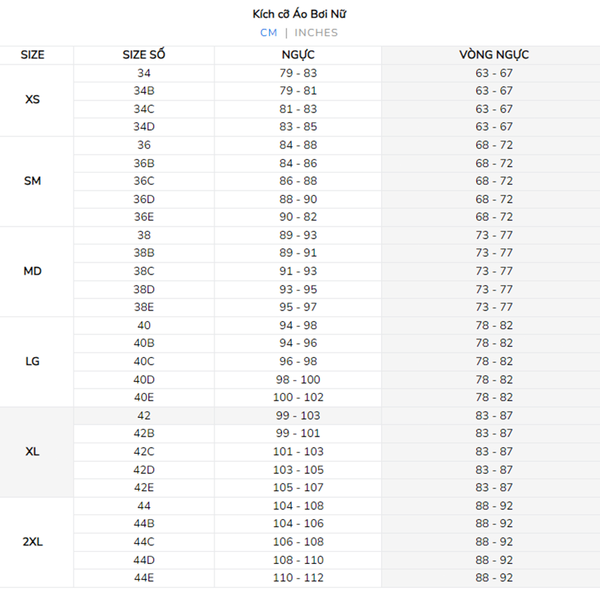600x600 pixels.
Task: Switch units to INCHES tab
Action: coord(316,32)
